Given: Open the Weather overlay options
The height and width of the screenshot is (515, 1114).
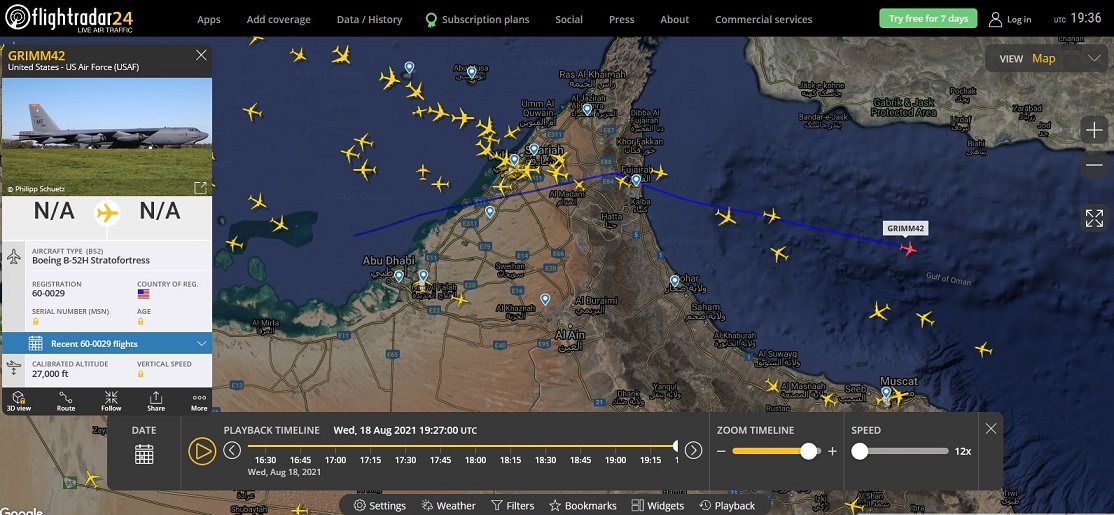Looking at the screenshot, I should [x=448, y=506].
